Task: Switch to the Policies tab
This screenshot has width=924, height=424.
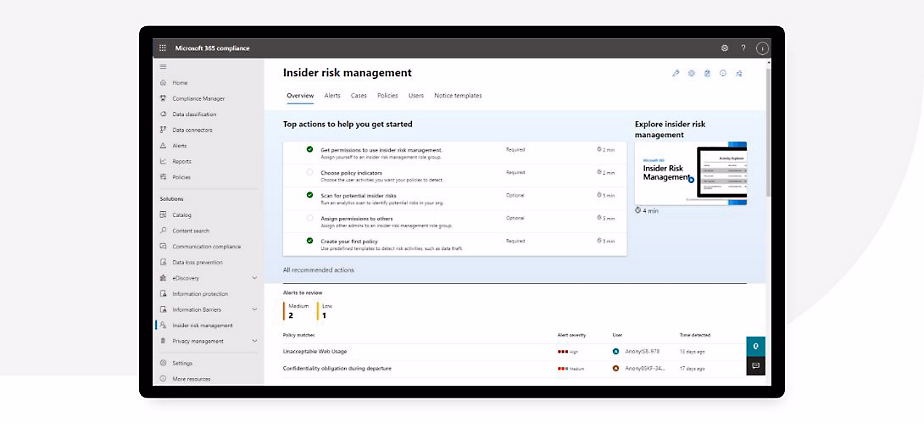Action: coord(387,96)
